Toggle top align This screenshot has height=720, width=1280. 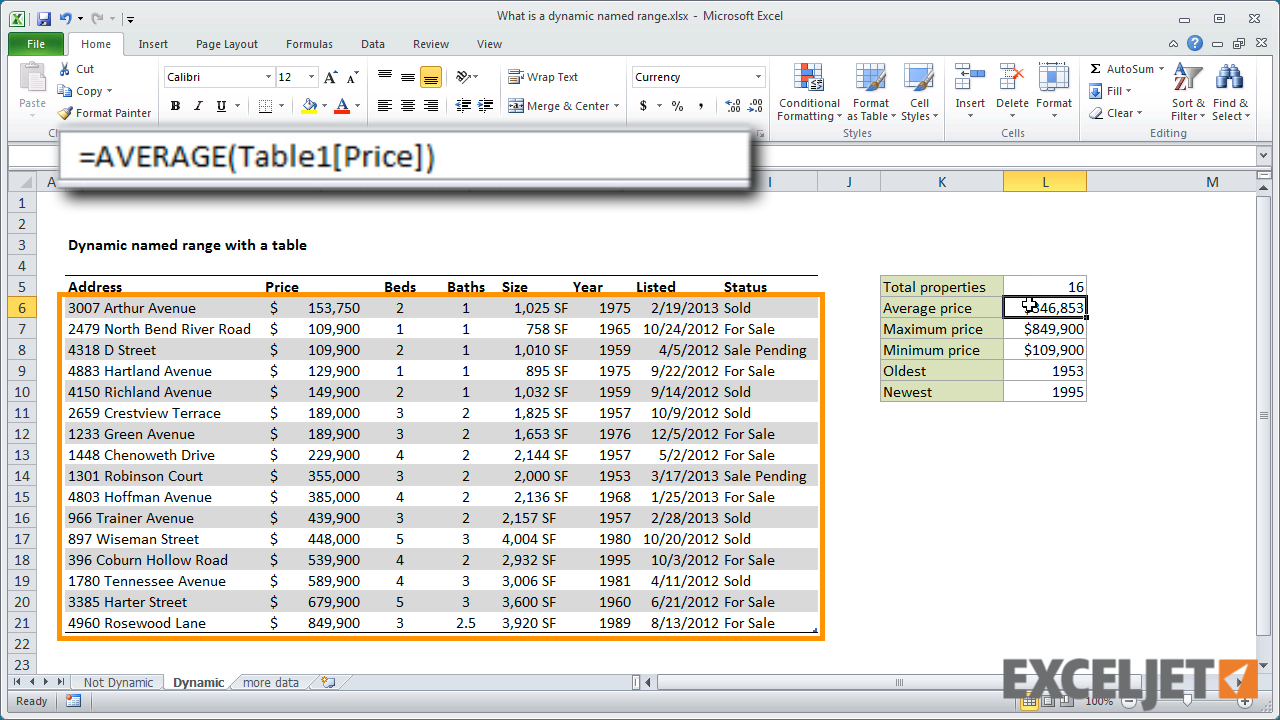385,77
